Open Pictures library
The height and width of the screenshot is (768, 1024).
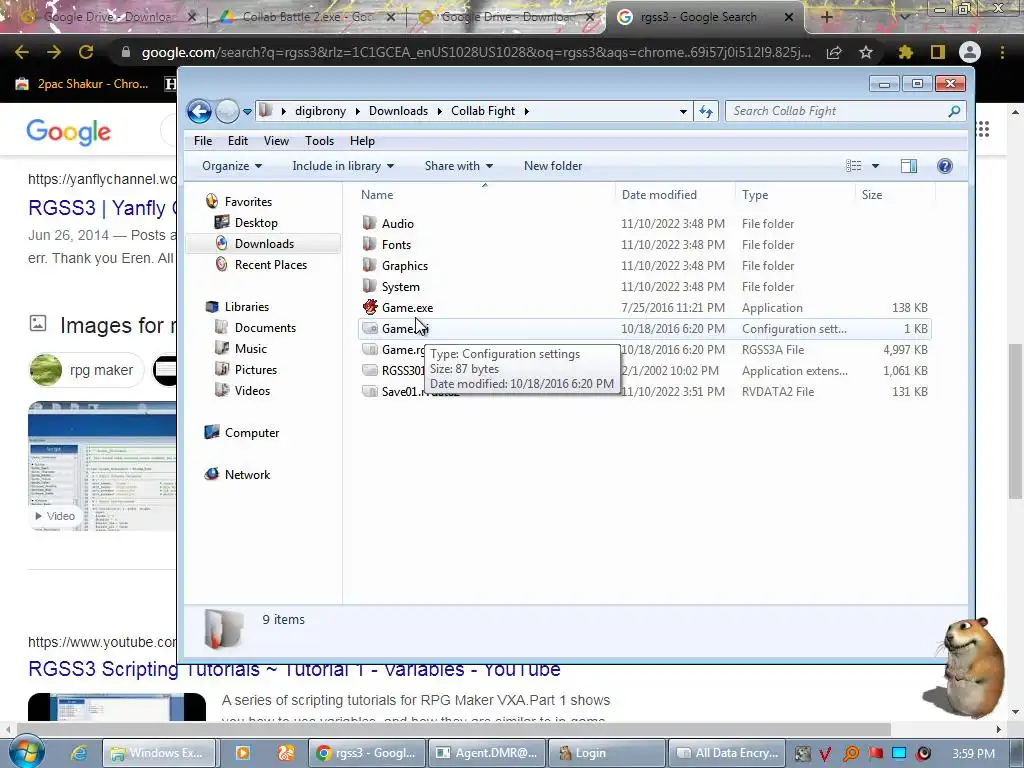click(x=255, y=369)
